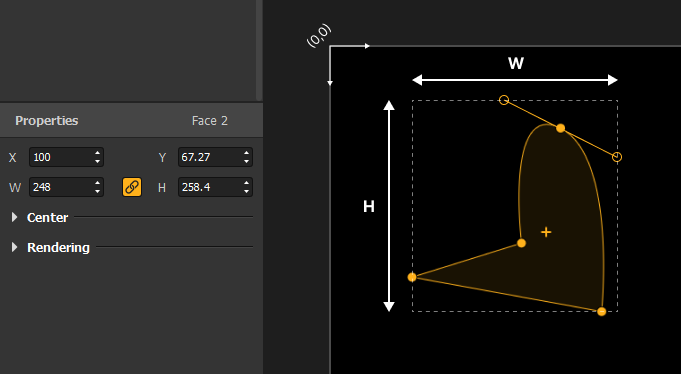Select the leftmost vertex of the shape
The width and height of the screenshot is (681, 374).
[412, 277]
